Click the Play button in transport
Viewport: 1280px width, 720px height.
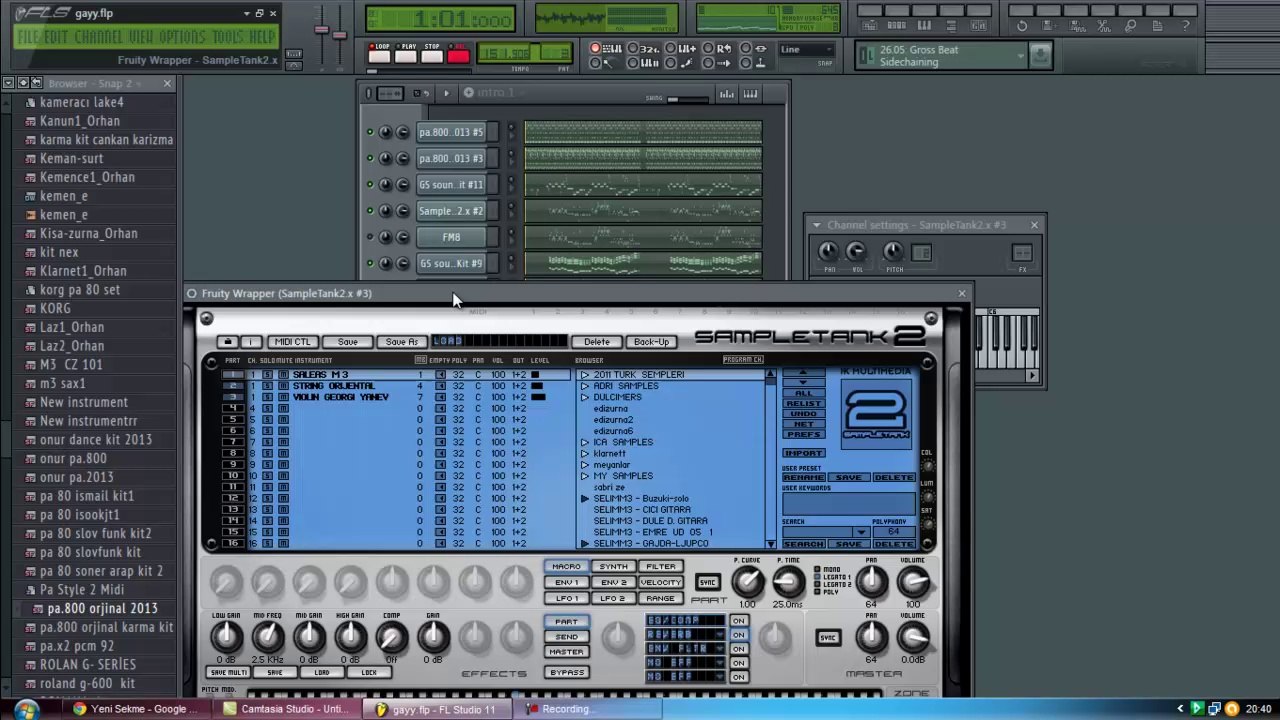pos(406,55)
